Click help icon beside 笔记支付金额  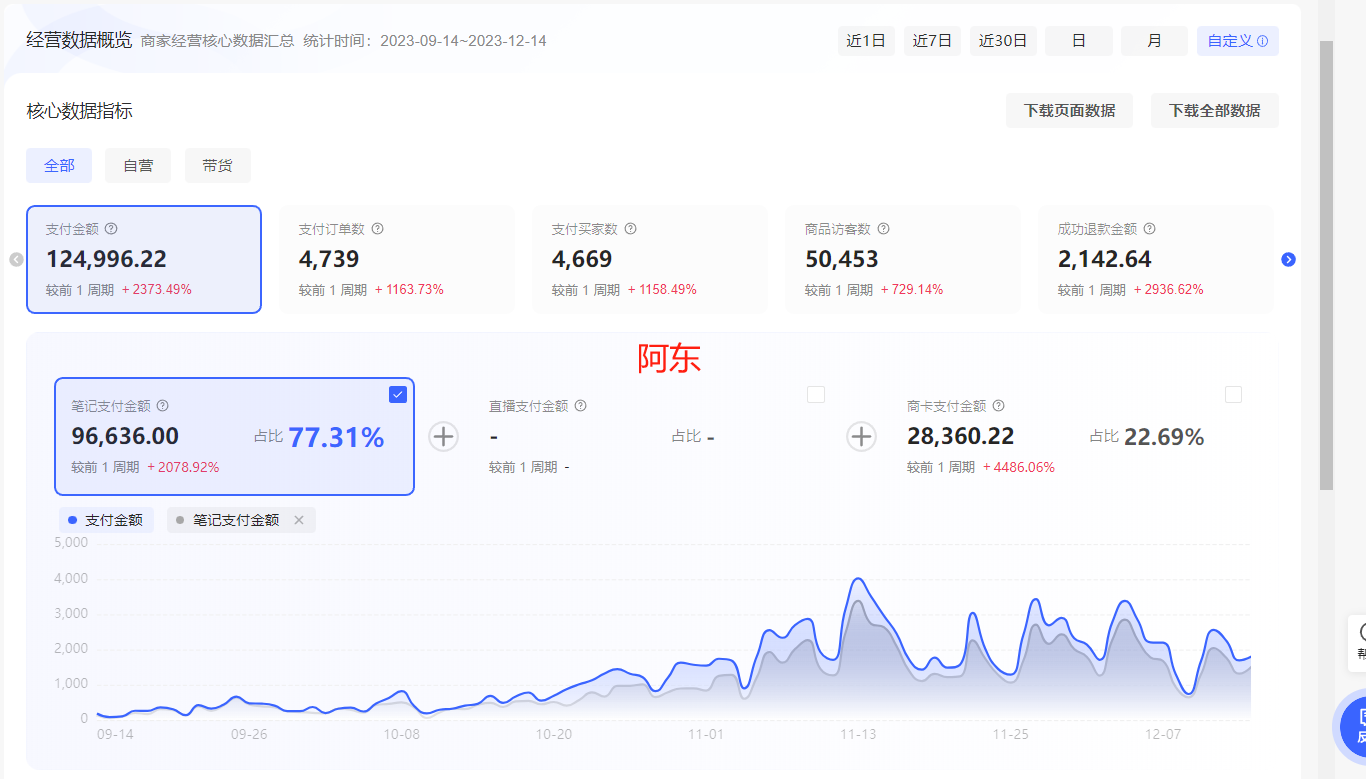[x=163, y=406]
